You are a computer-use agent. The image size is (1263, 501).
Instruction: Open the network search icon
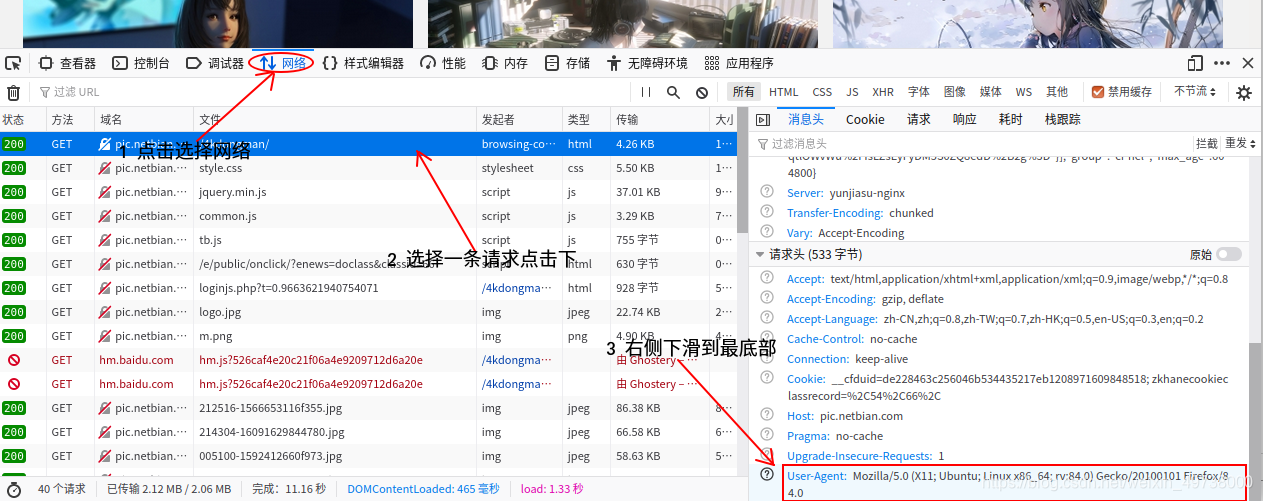674,92
